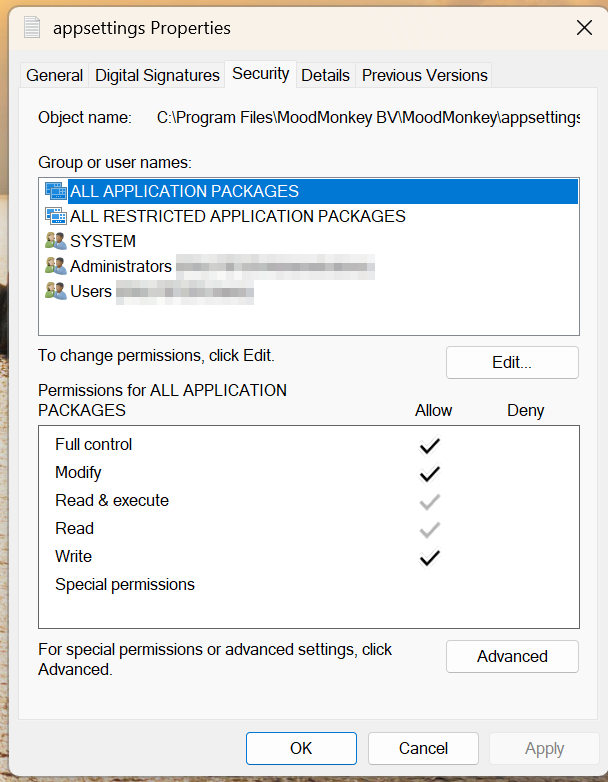Click the ALL APPLICATION PACKAGES group icon
The image size is (608, 782).
tap(56, 191)
